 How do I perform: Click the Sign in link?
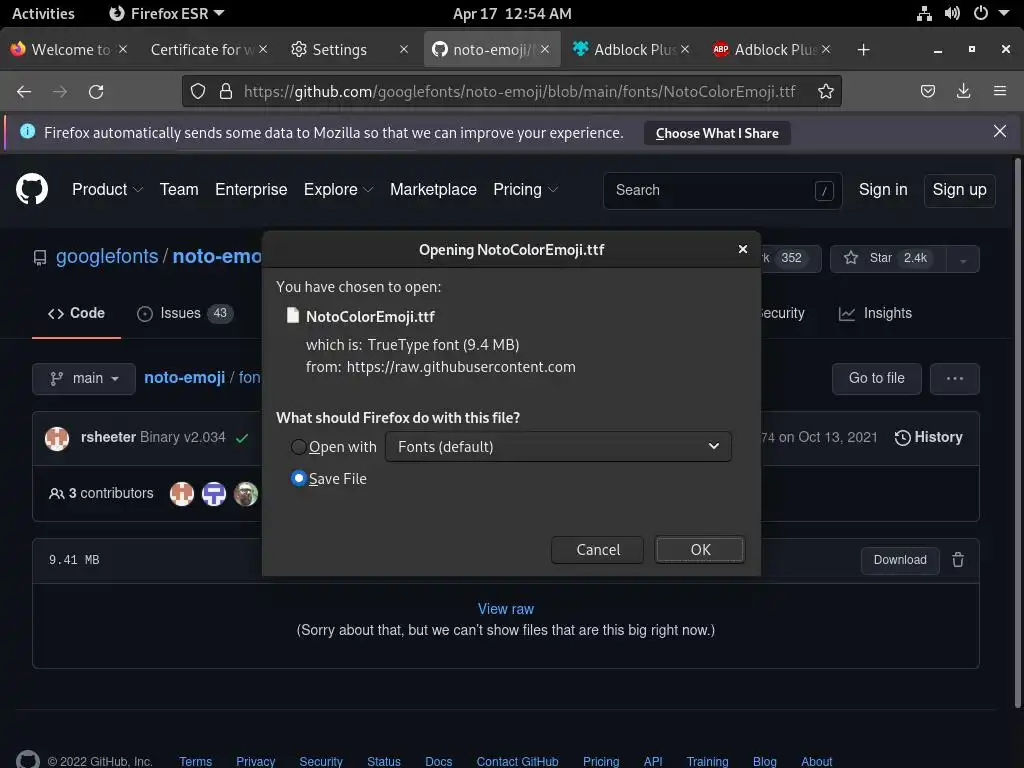(883, 189)
